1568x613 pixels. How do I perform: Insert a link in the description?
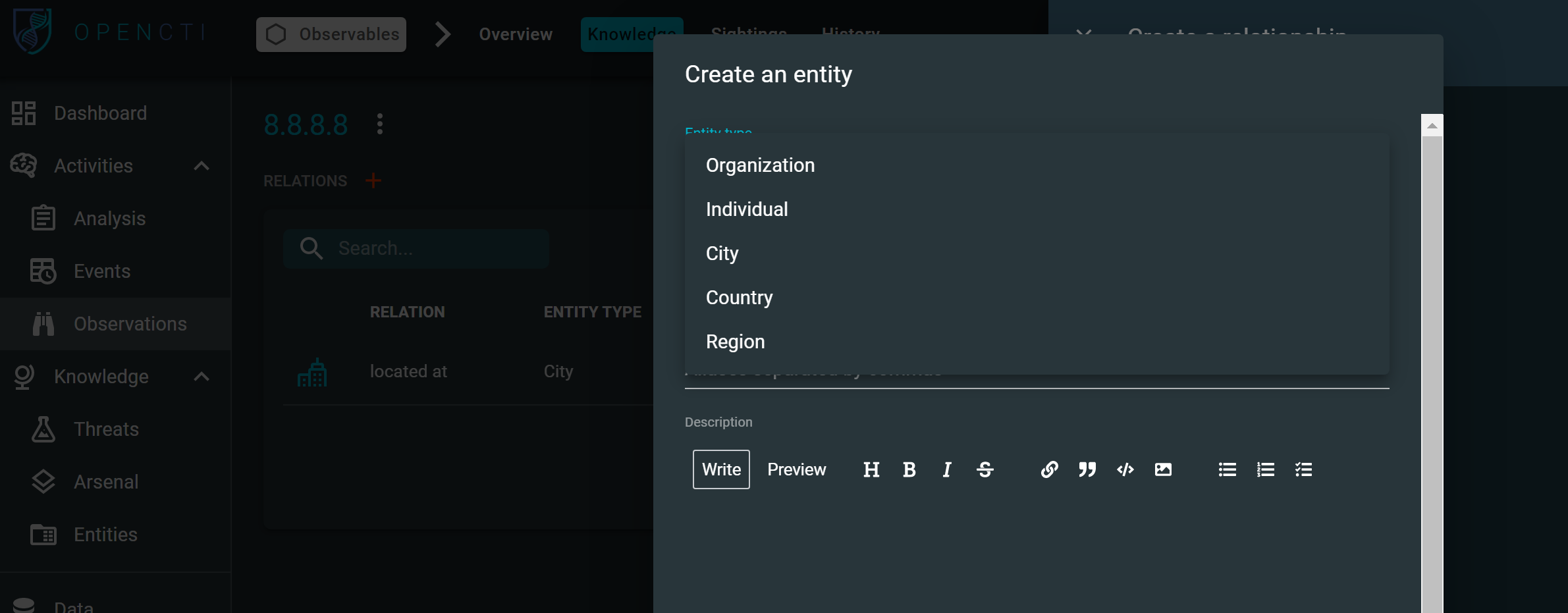pyautogui.click(x=1049, y=469)
